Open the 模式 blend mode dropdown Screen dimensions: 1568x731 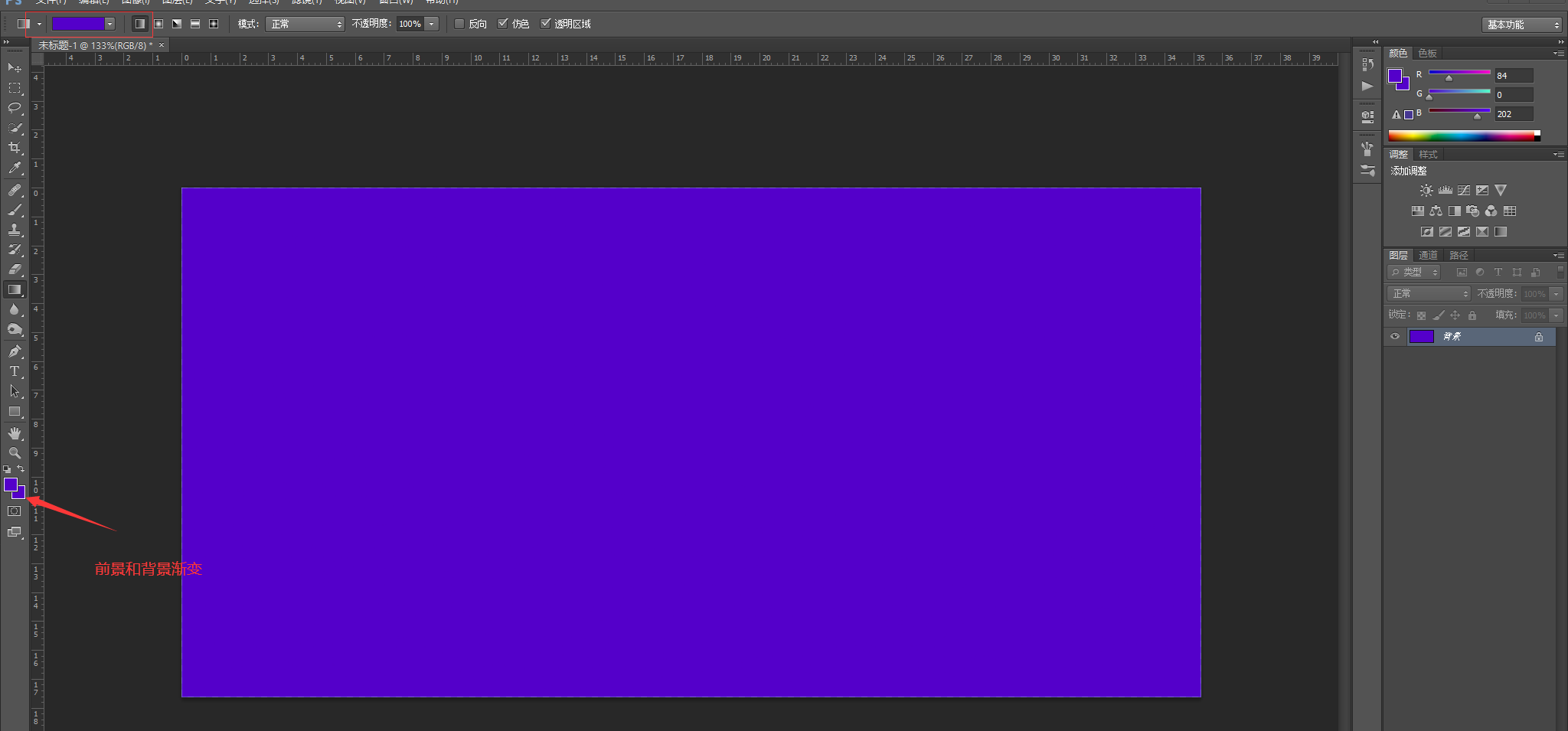coord(305,24)
